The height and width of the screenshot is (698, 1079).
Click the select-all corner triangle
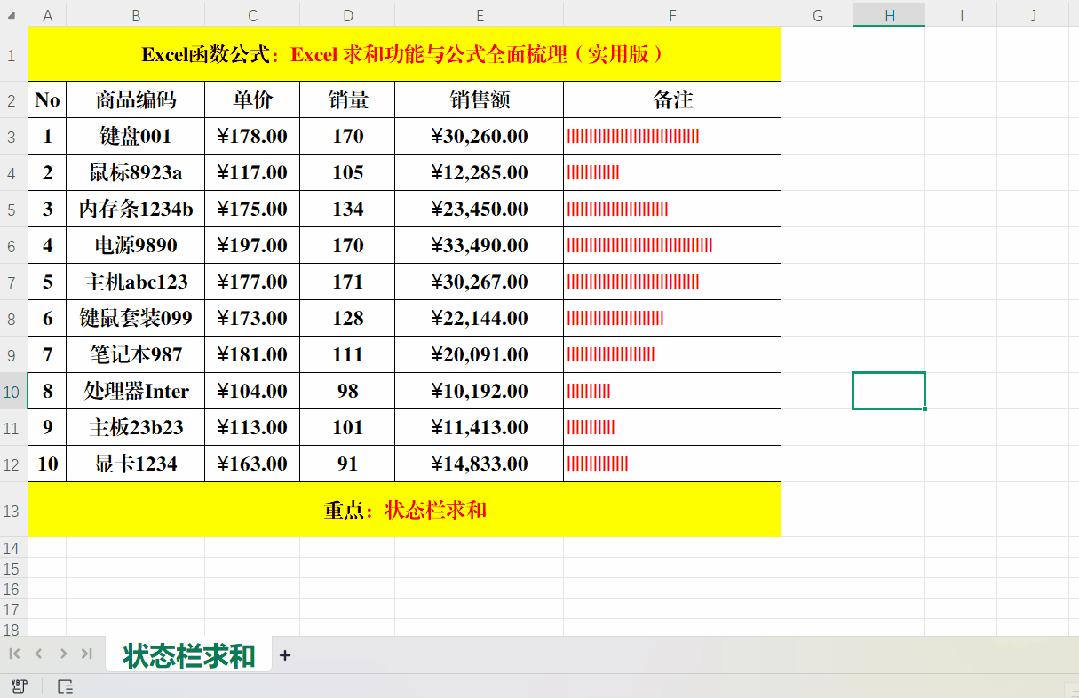(x=11, y=15)
